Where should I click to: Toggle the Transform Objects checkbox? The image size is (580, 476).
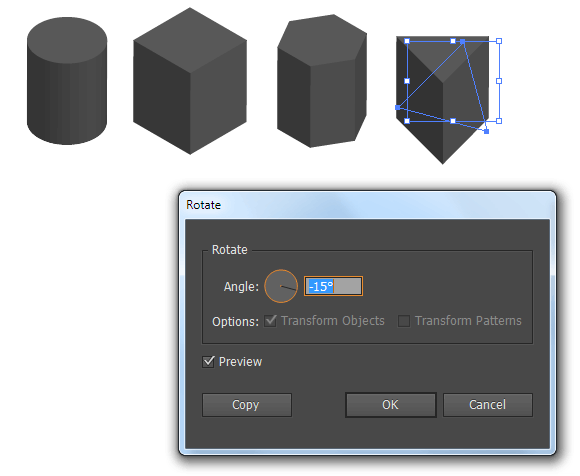click(x=270, y=321)
